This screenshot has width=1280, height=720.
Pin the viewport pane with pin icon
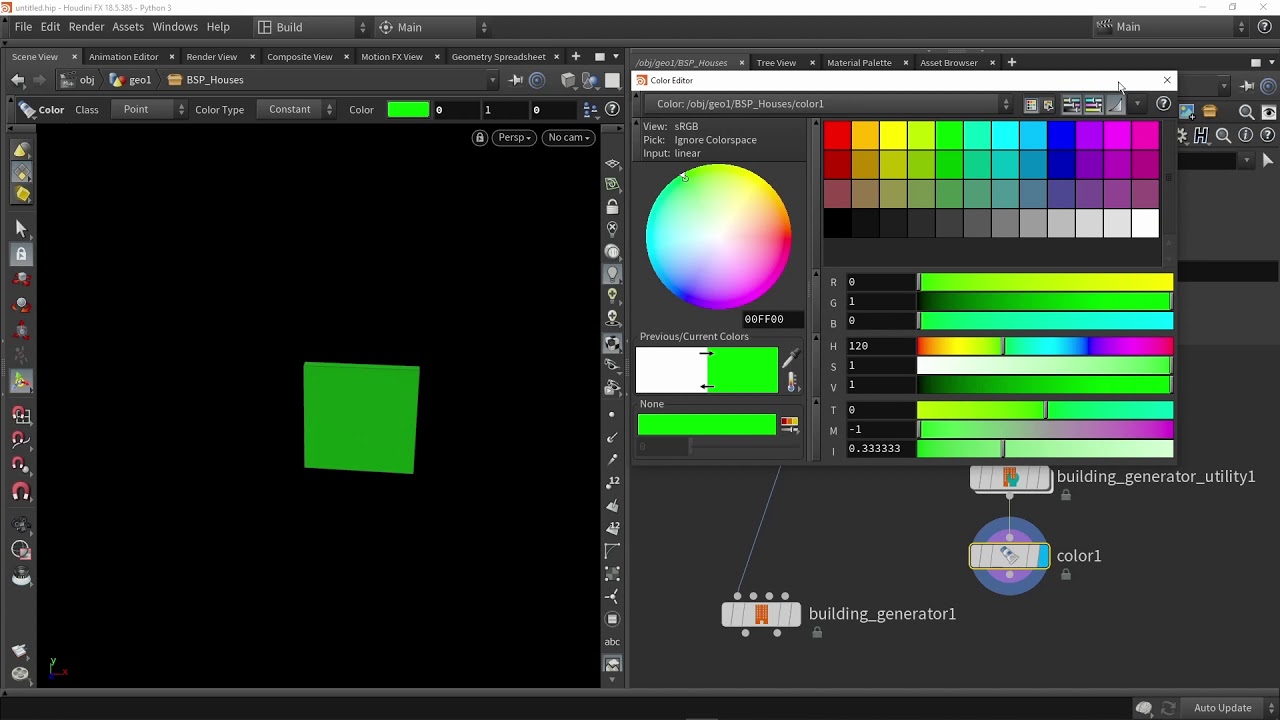pyautogui.click(x=516, y=80)
